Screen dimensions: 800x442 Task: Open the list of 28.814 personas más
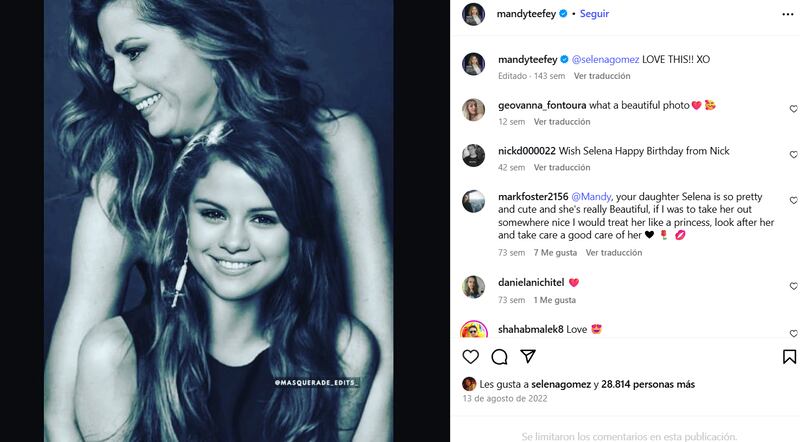coord(648,384)
